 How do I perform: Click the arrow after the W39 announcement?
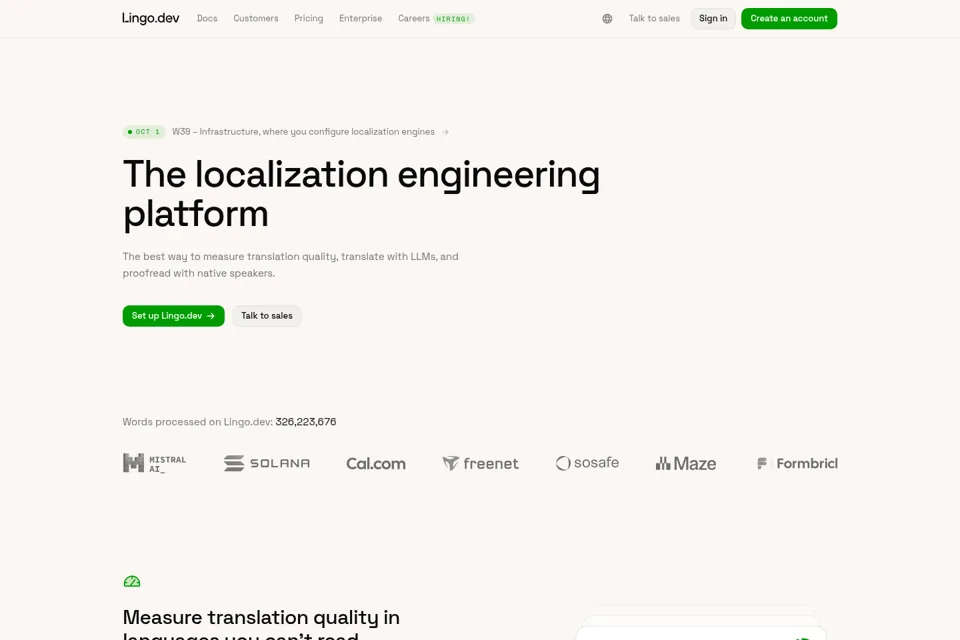tap(446, 132)
